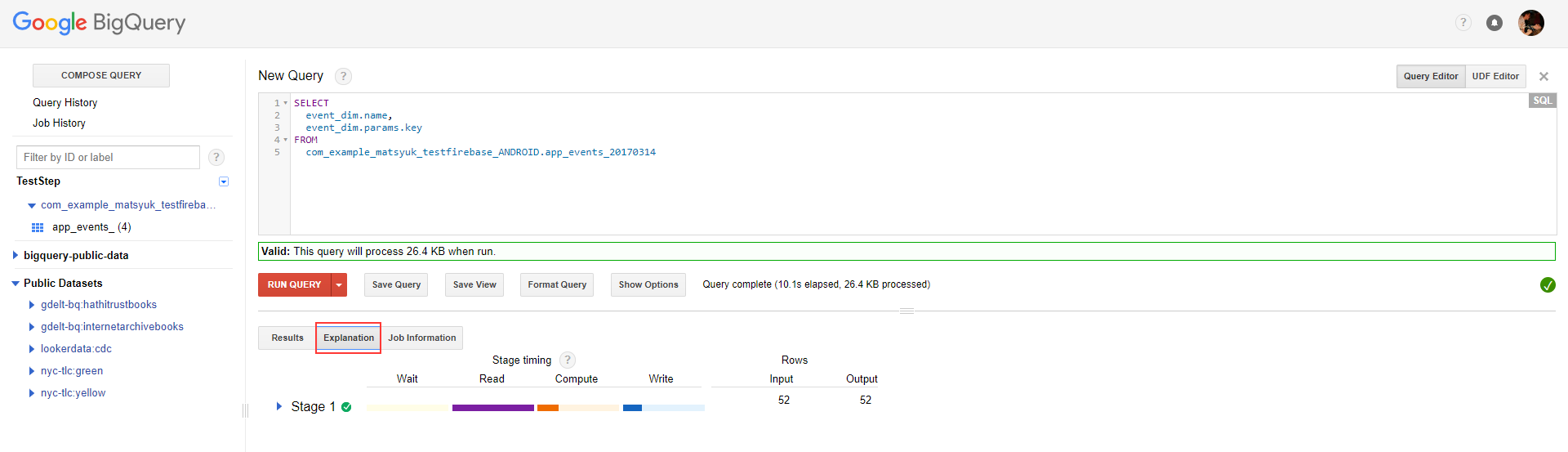Click the Stage timing help icon

pos(568,360)
